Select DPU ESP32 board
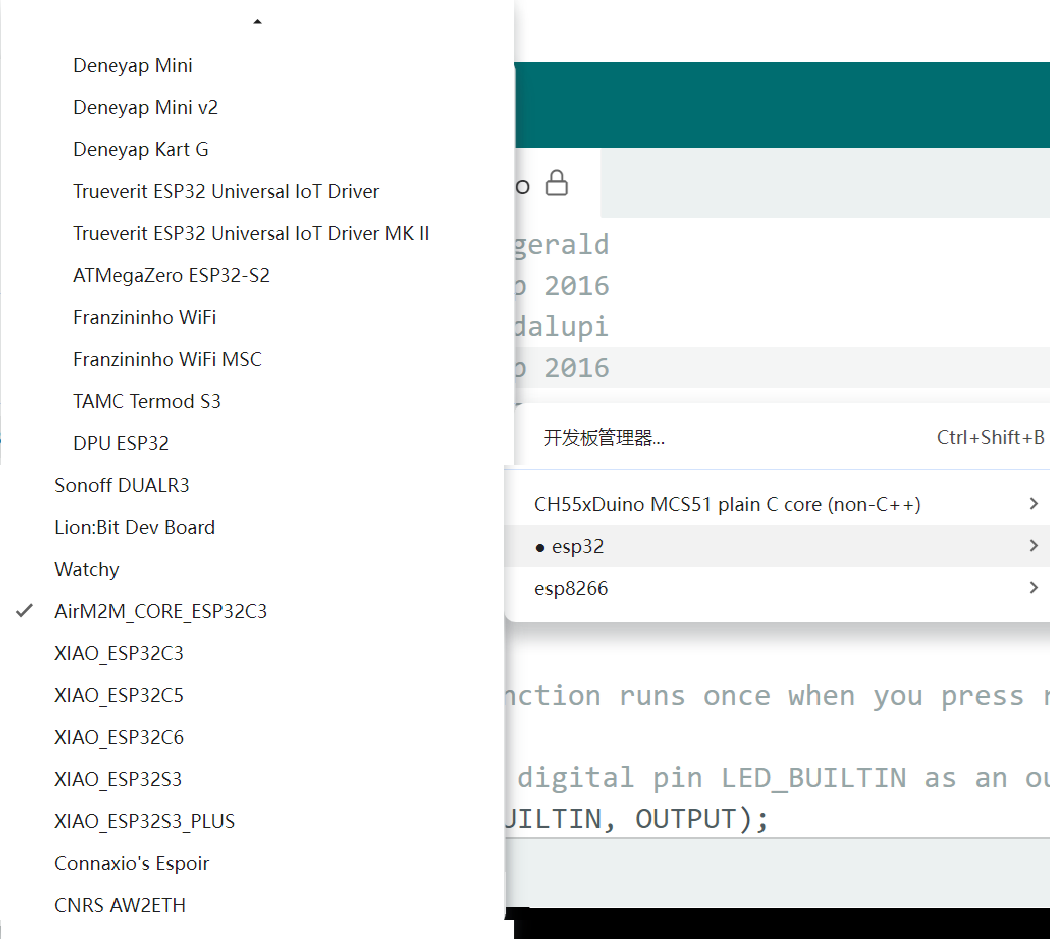 tap(121, 443)
